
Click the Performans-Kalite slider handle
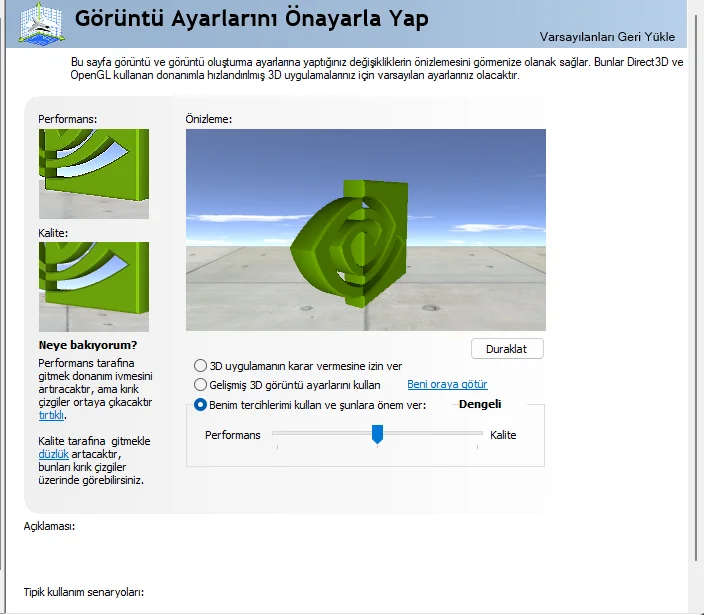click(378, 434)
